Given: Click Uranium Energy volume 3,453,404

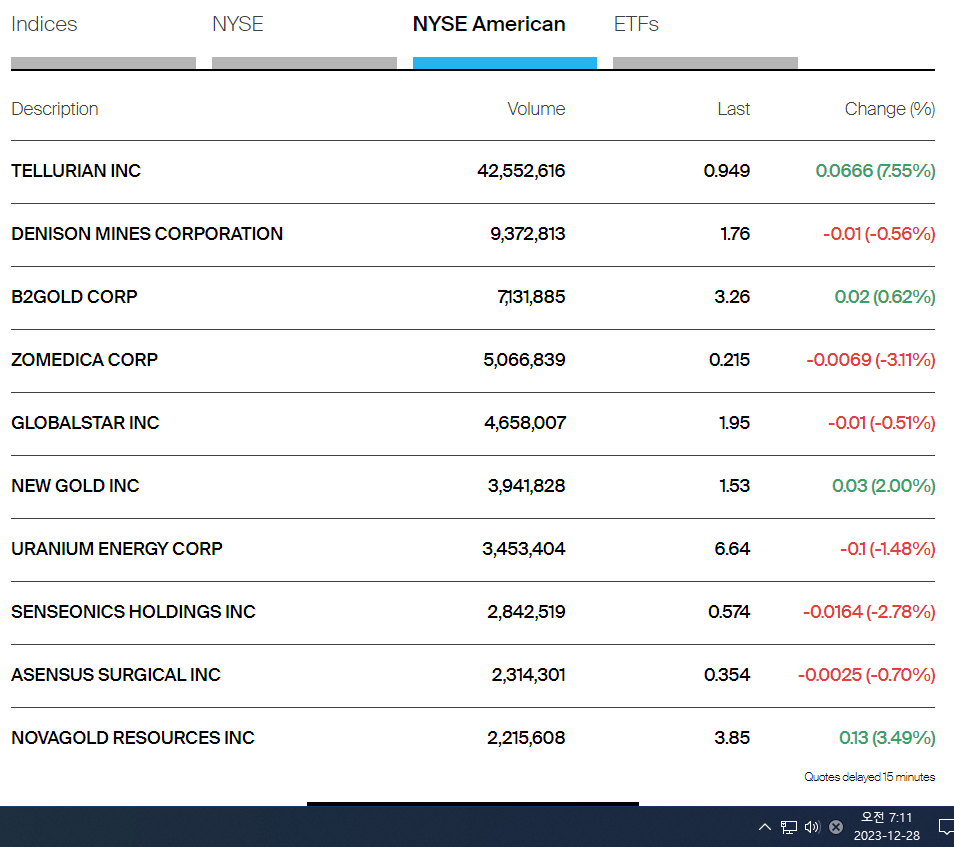Looking at the screenshot, I should pos(523,549).
